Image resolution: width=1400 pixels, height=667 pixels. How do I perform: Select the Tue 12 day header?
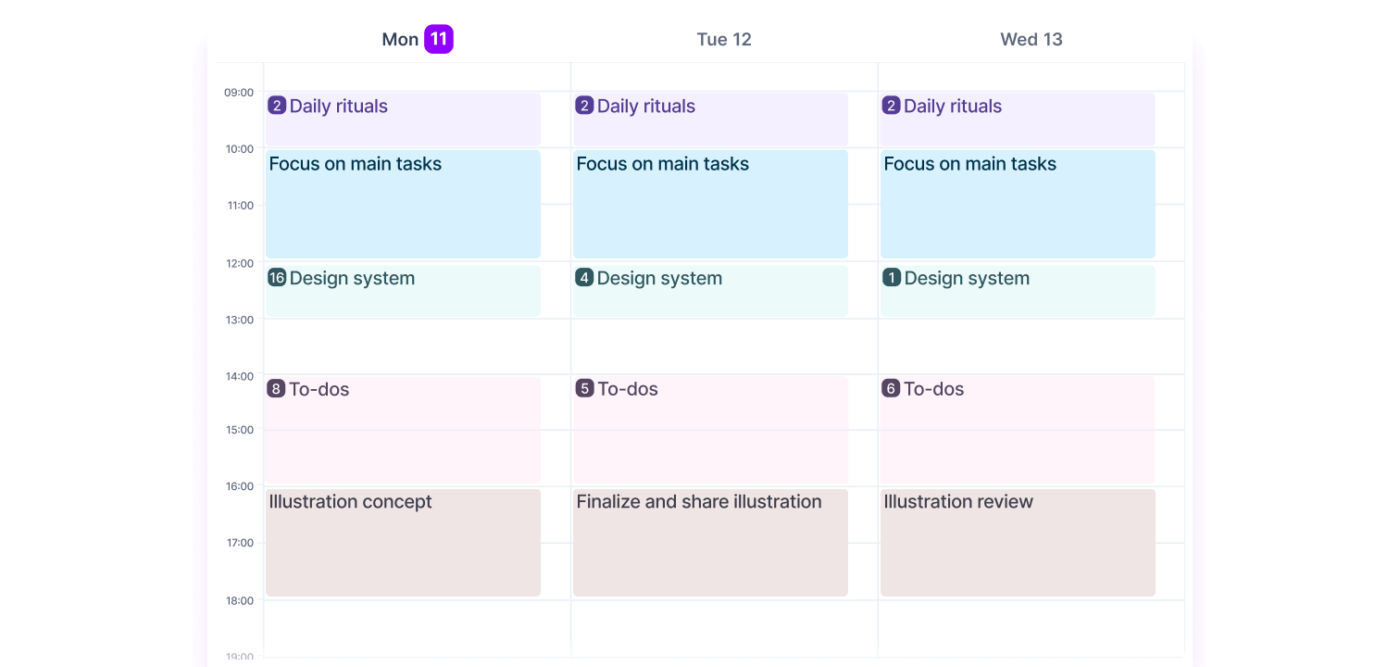(x=724, y=40)
